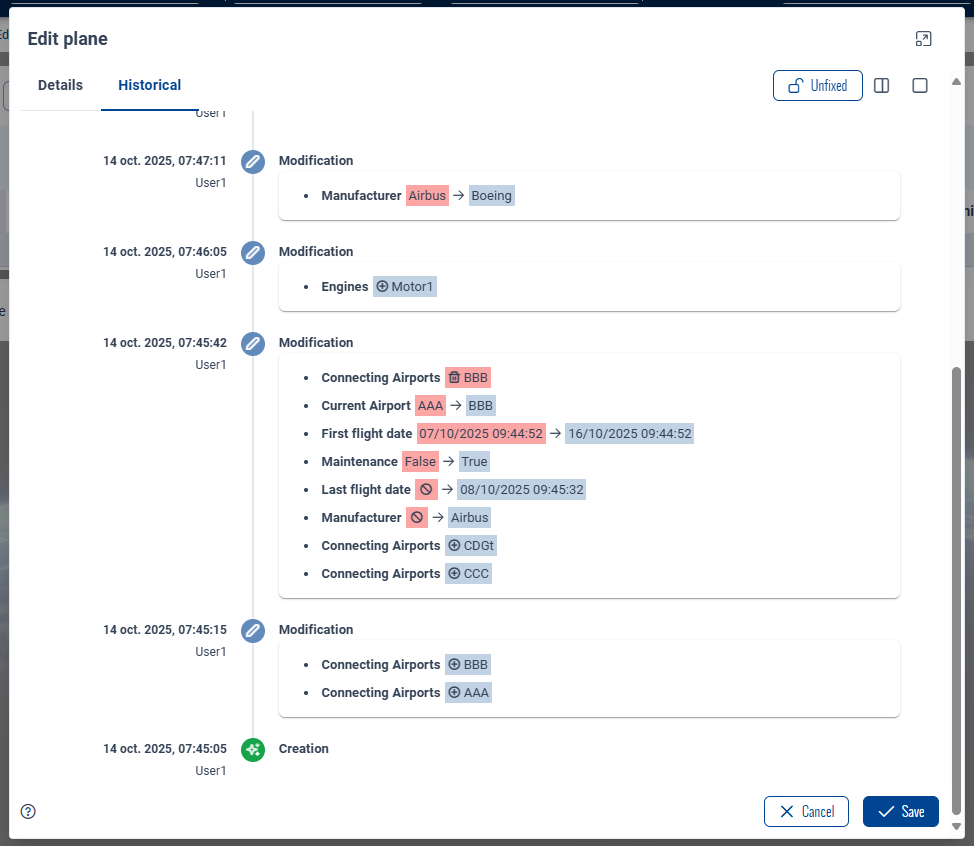
Task: Click the pencil icon for 07:45:15 modification
Action: 253,631
